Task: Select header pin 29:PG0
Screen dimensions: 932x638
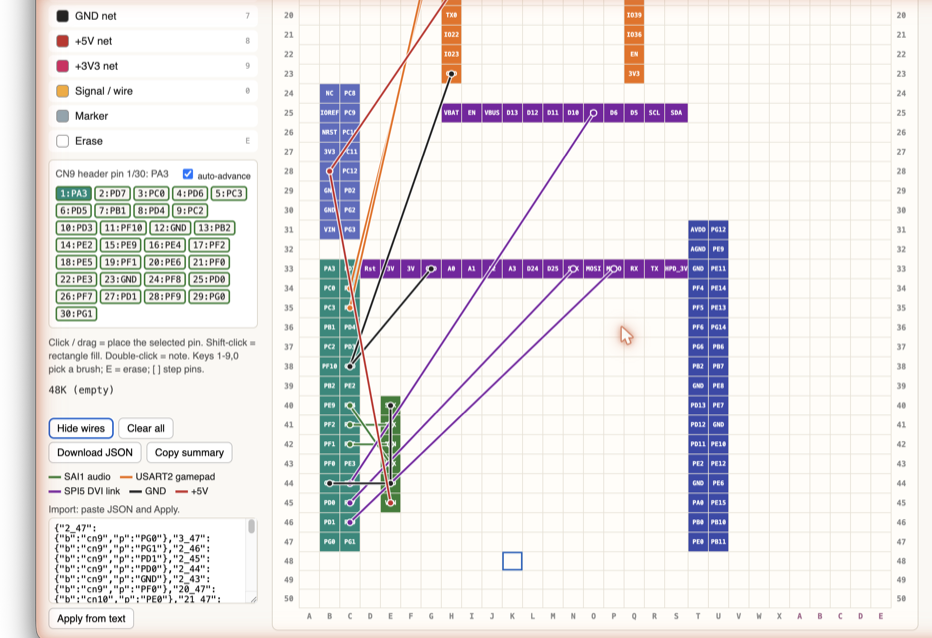Action: coord(209,297)
